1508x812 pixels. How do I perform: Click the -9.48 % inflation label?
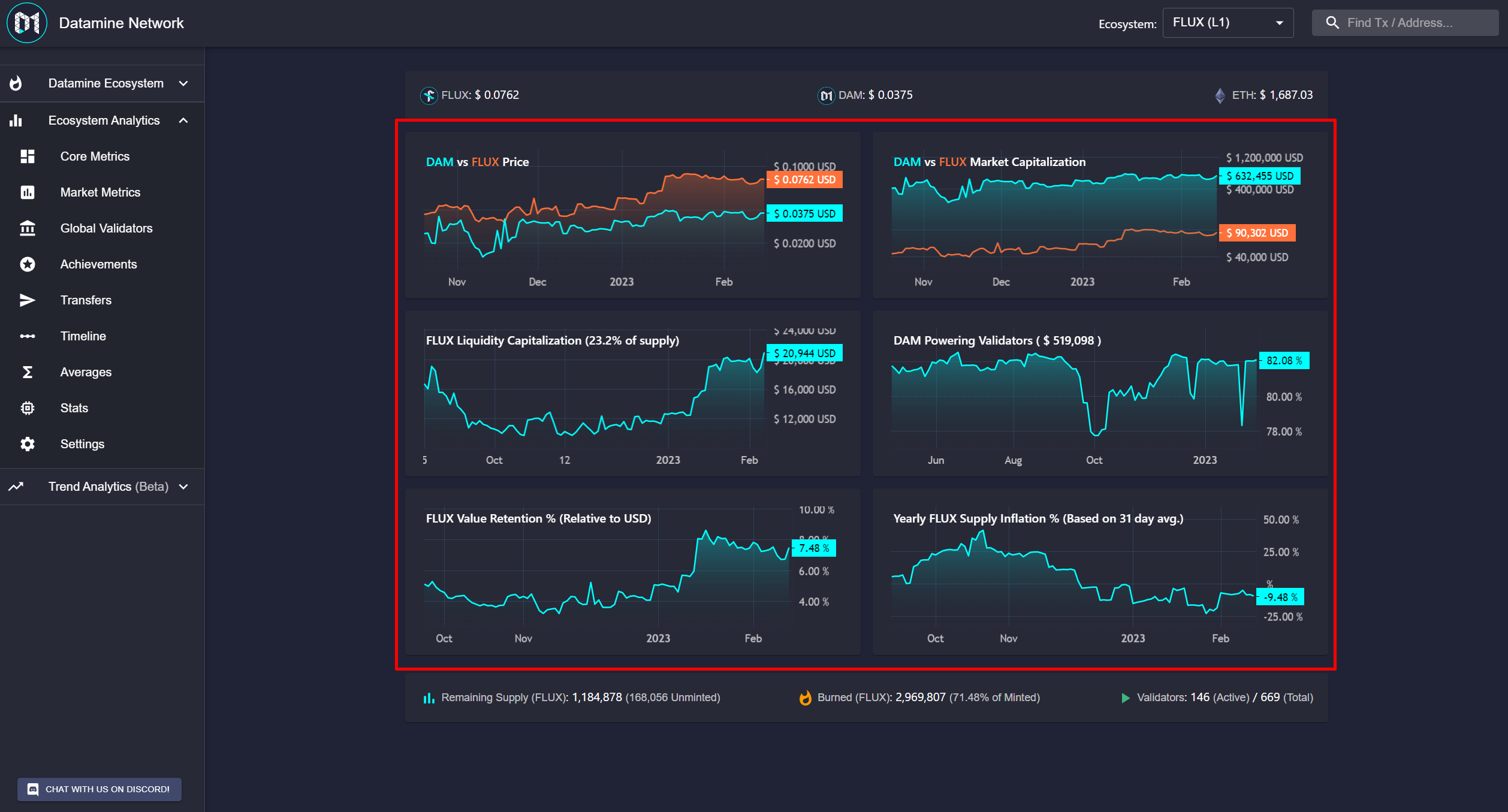click(x=1280, y=597)
